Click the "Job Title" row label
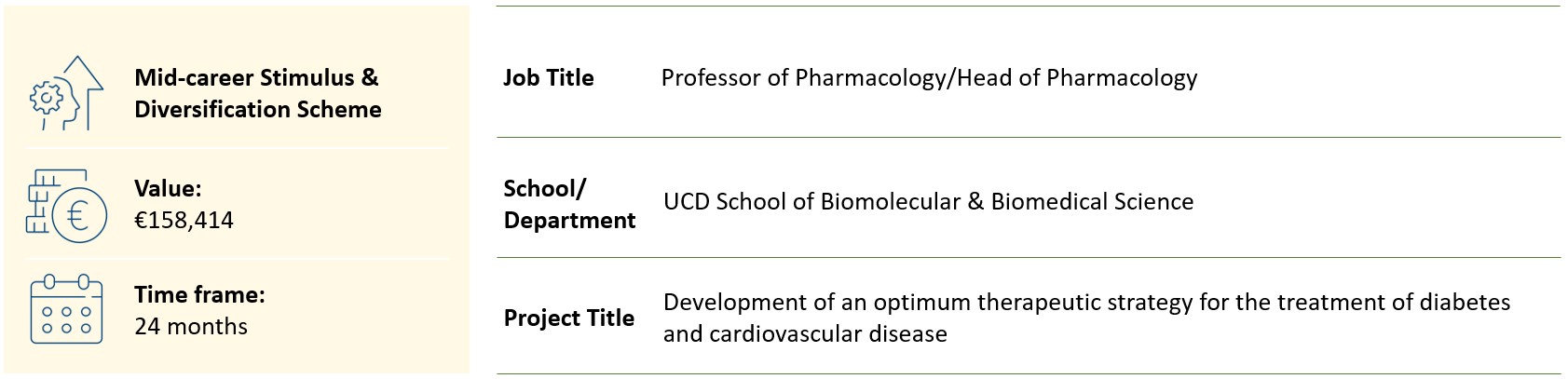Image resolution: width=1568 pixels, height=379 pixels. pos(548,77)
